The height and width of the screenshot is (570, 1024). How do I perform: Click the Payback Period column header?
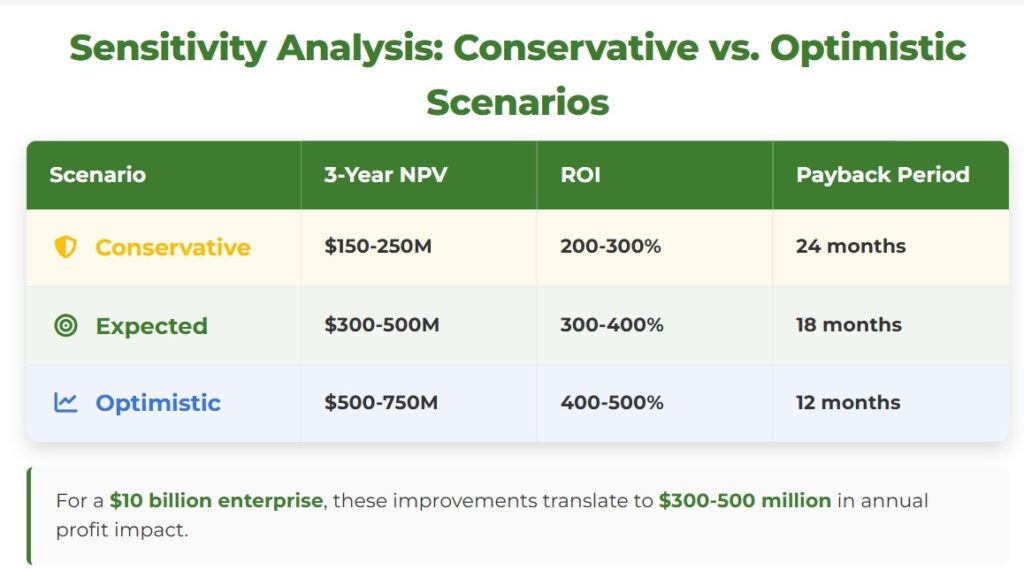(x=883, y=175)
